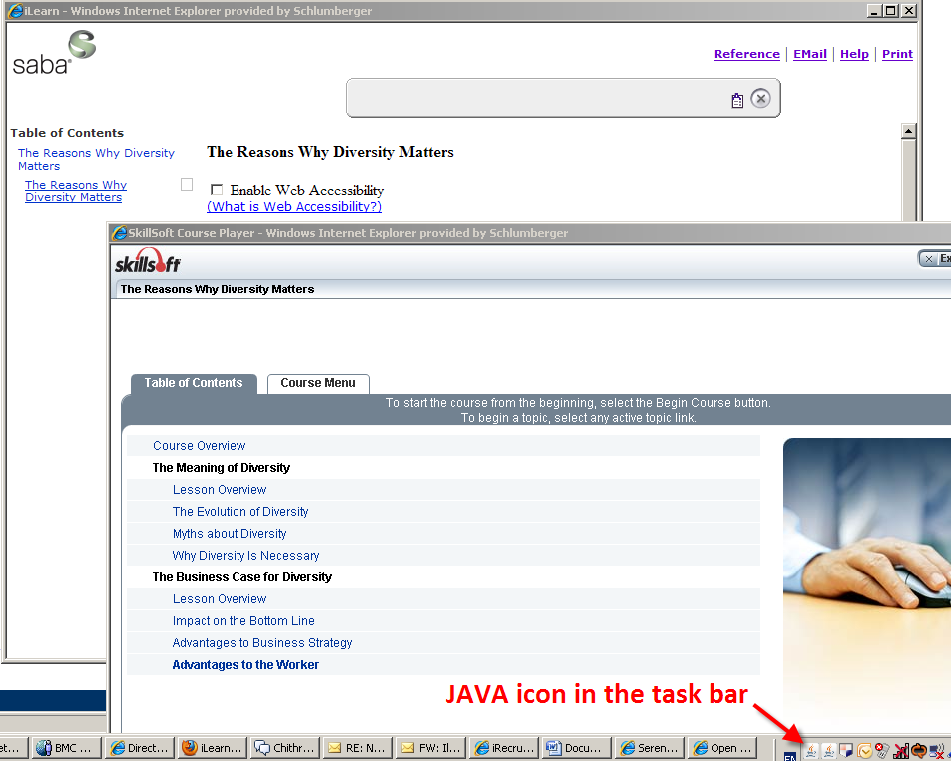Open the FW: Il... mail taskbar window

coord(431,748)
